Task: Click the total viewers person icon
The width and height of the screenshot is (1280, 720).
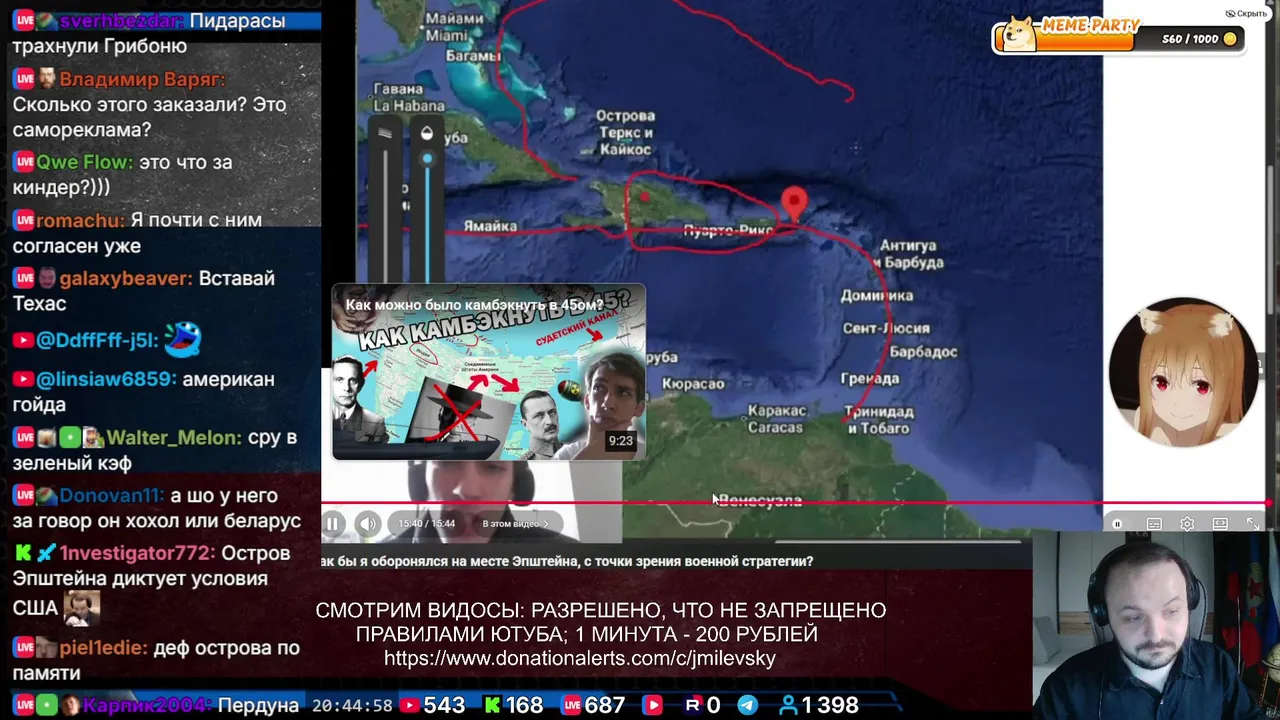Action: 788,705
